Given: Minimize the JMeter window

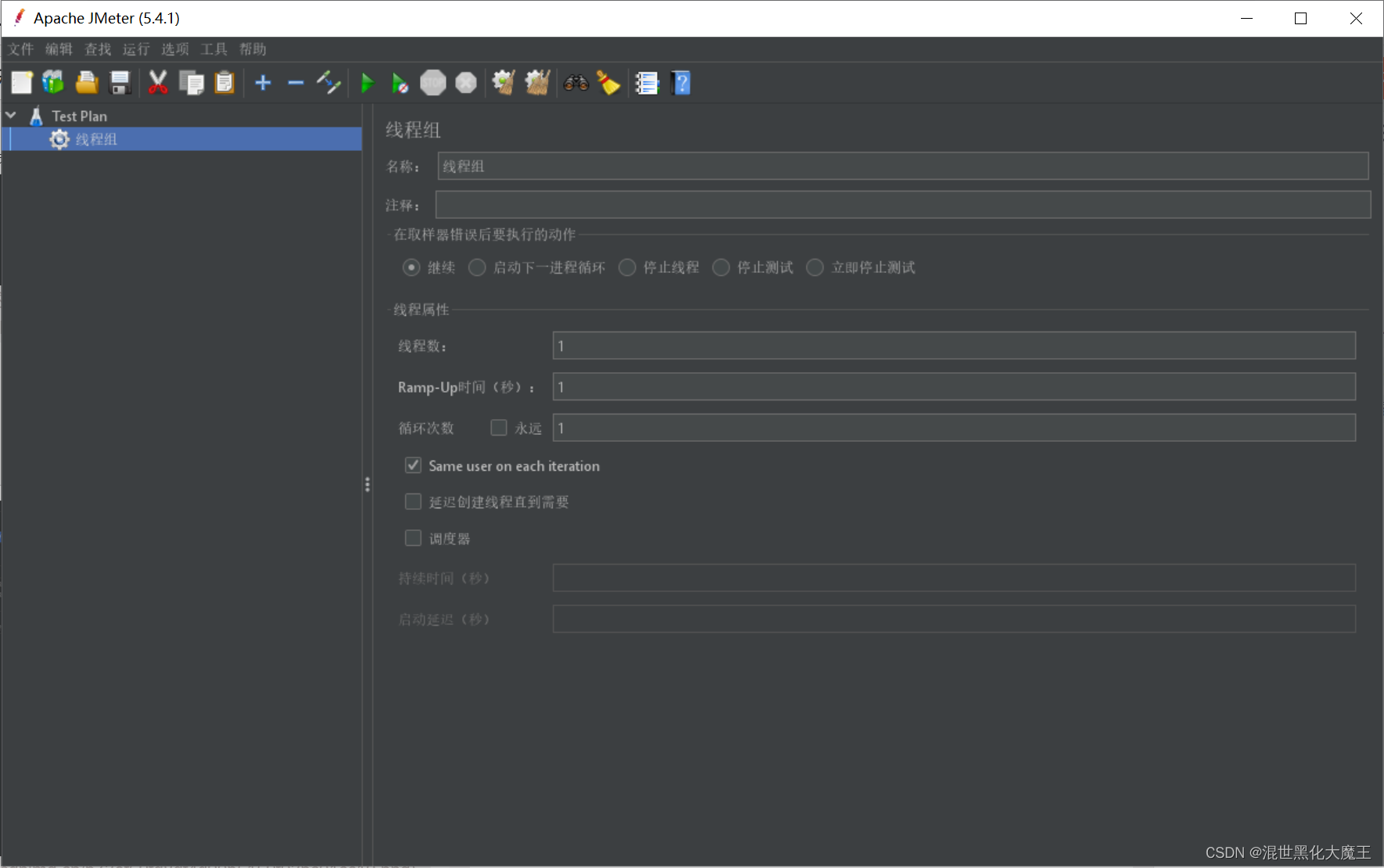Looking at the screenshot, I should coord(1246,18).
